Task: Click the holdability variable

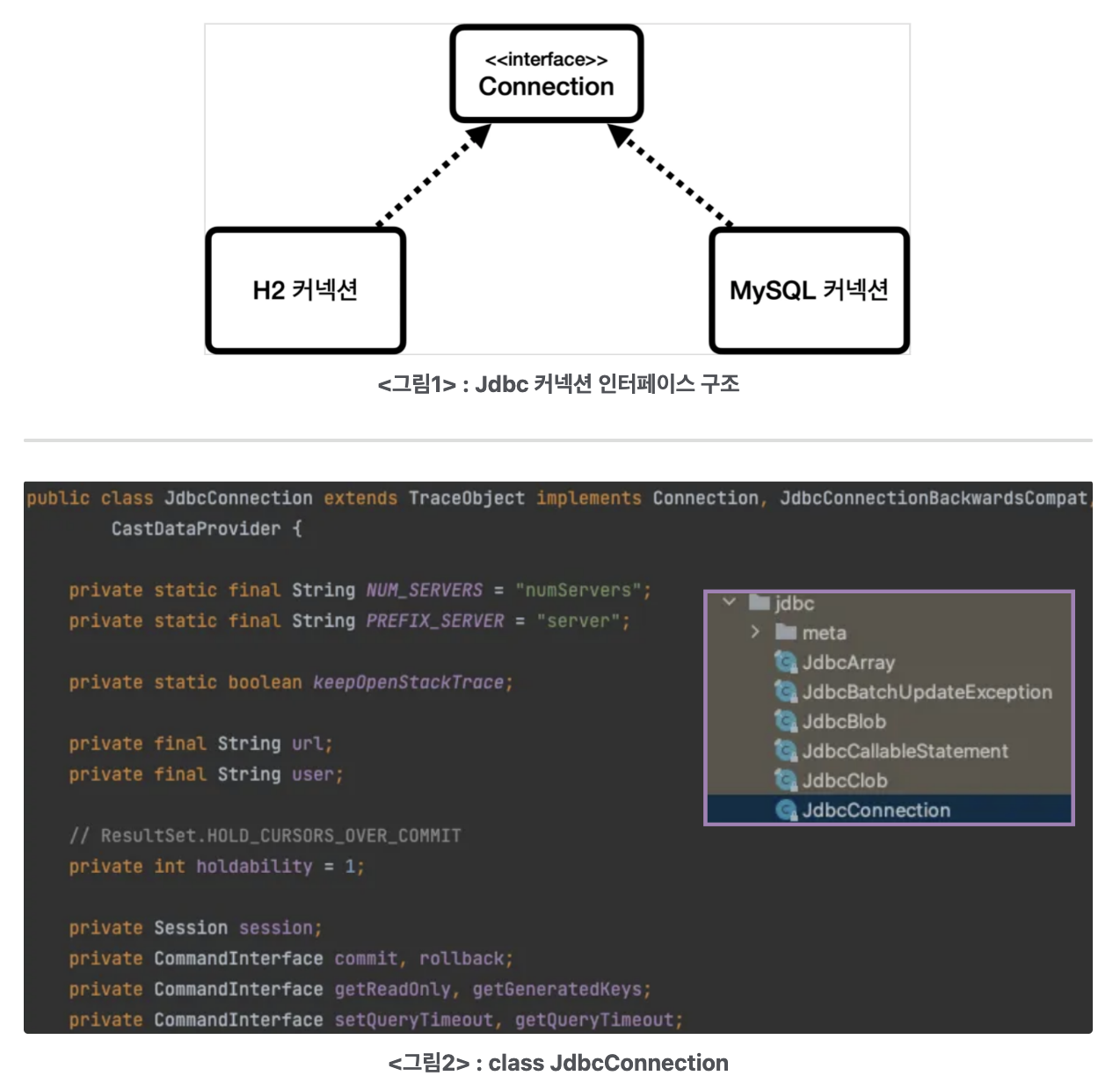Action: [x=254, y=867]
